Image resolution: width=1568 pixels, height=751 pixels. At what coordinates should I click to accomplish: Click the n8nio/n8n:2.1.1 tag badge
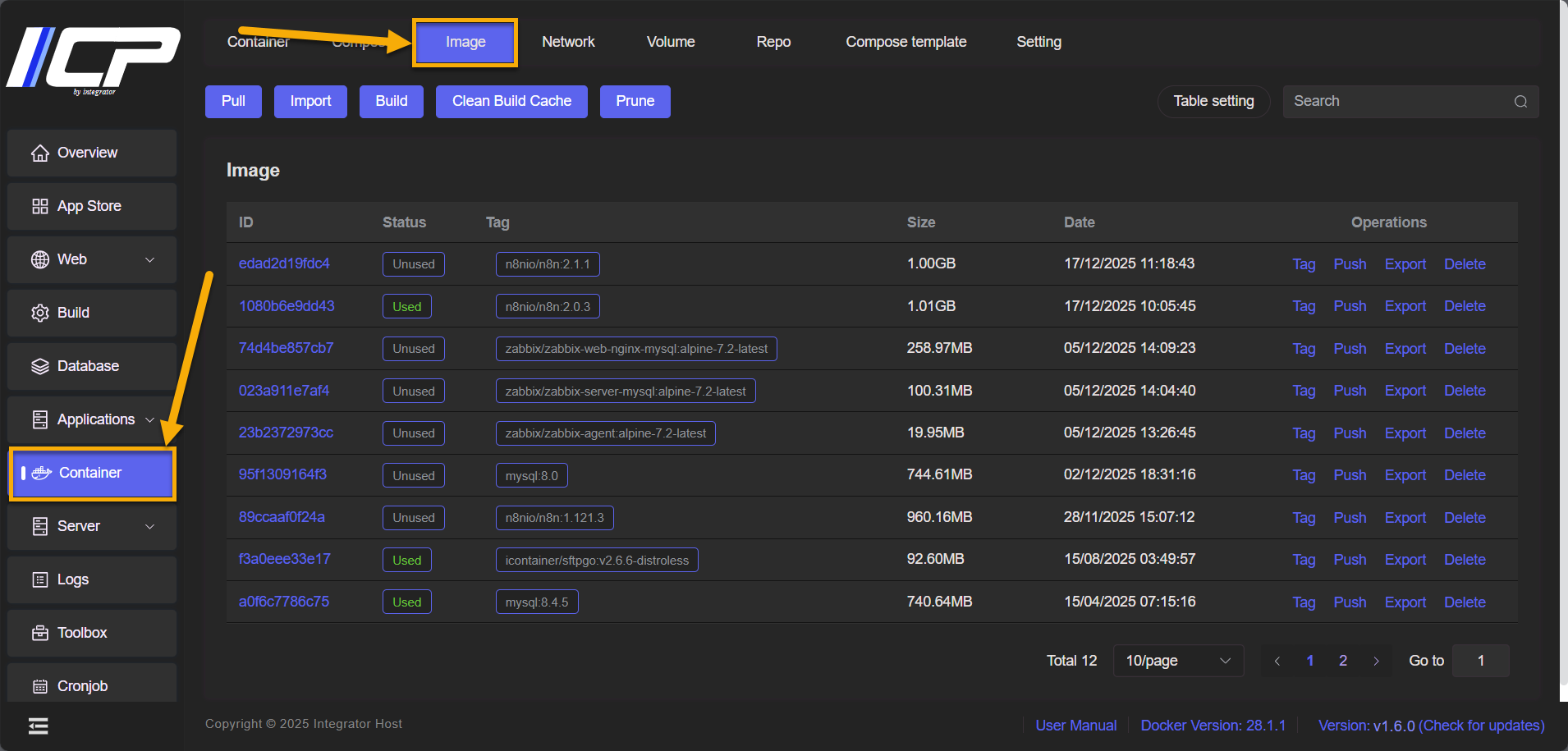click(x=548, y=264)
